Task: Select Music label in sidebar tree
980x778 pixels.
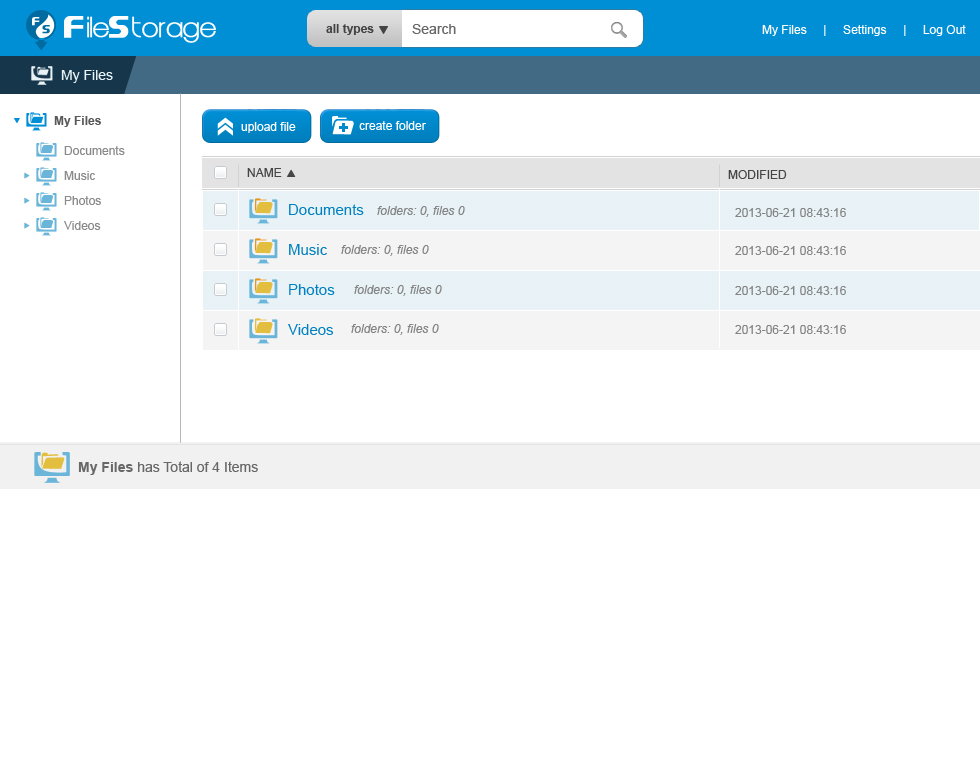Action: click(x=79, y=176)
